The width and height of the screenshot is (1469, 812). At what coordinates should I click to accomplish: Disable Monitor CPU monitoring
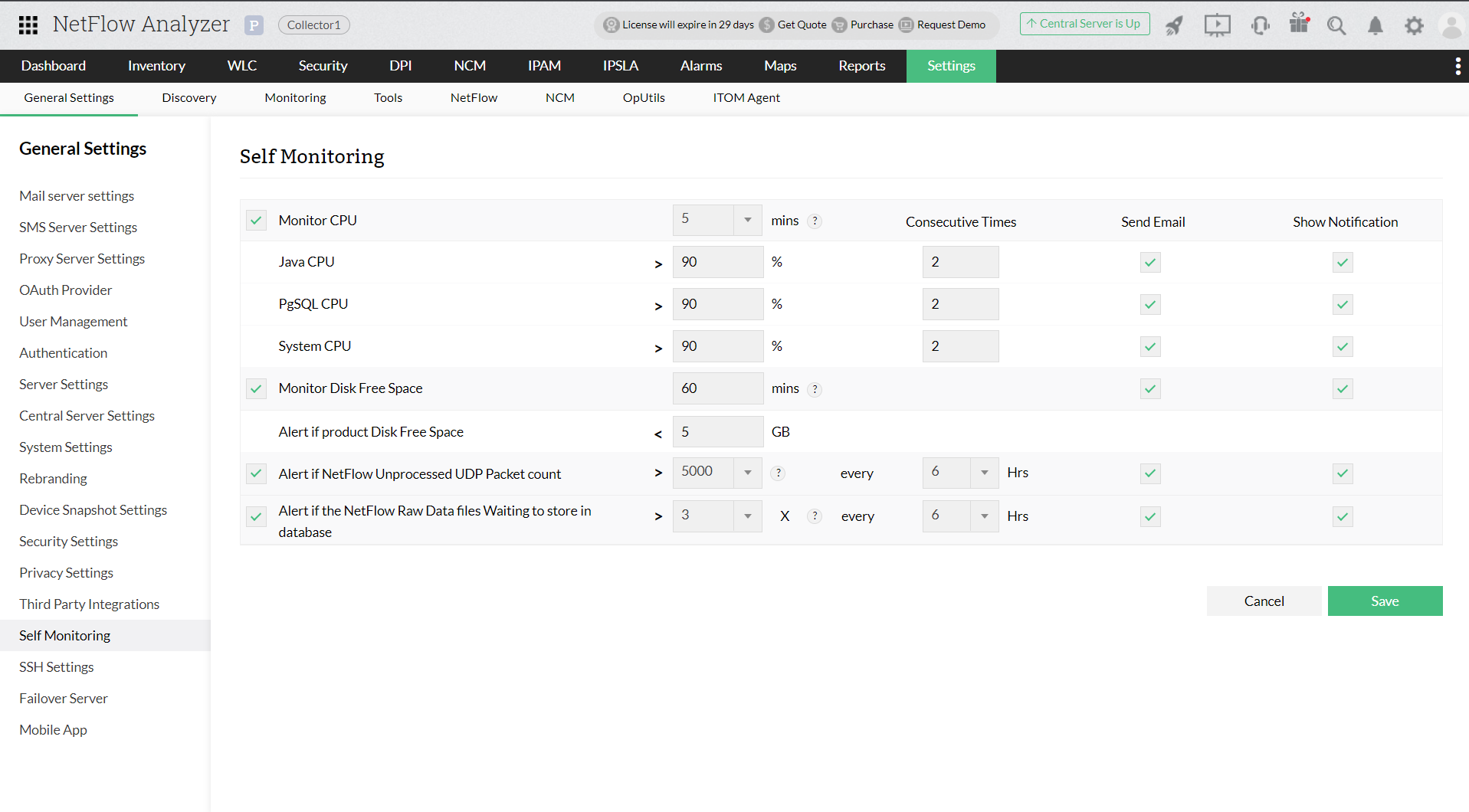tap(256, 220)
